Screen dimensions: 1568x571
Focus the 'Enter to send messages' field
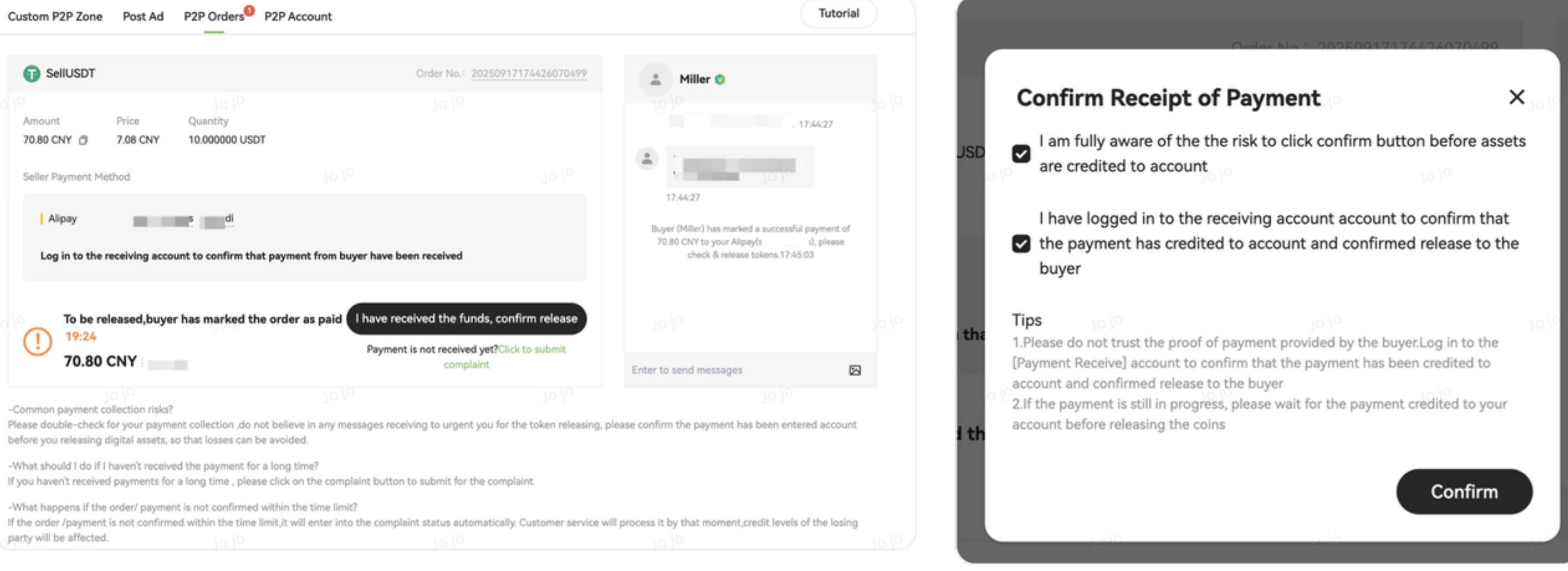pos(730,370)
